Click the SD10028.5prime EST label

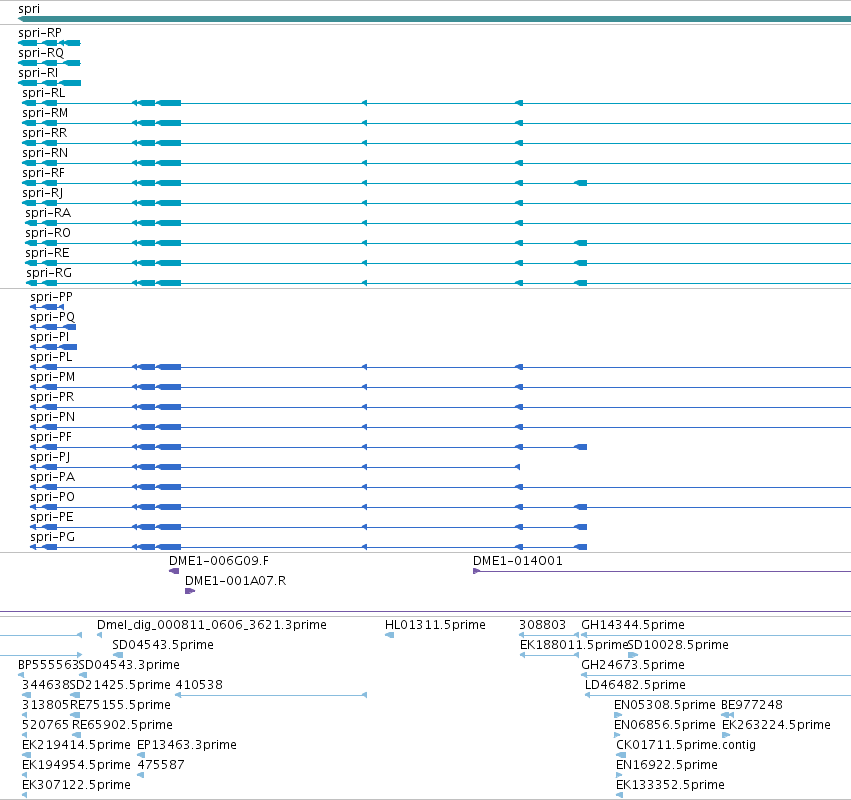[678, 645]
